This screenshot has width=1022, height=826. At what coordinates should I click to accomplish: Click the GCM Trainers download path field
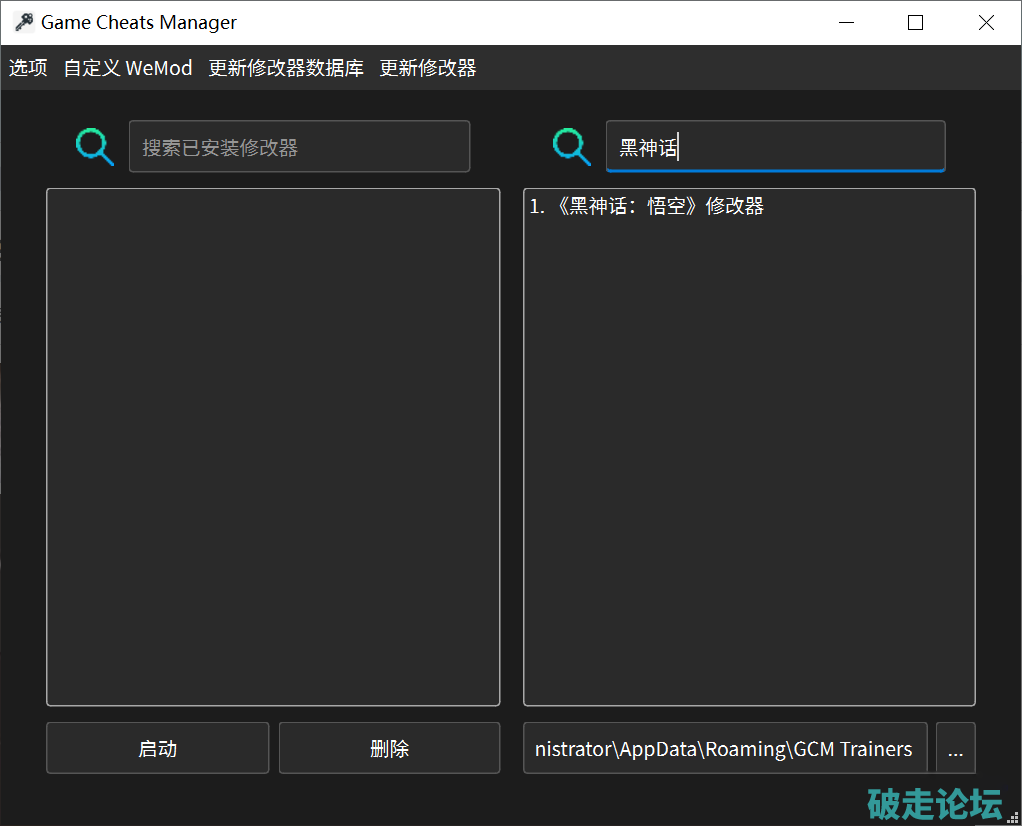click(x=725, y=749)
